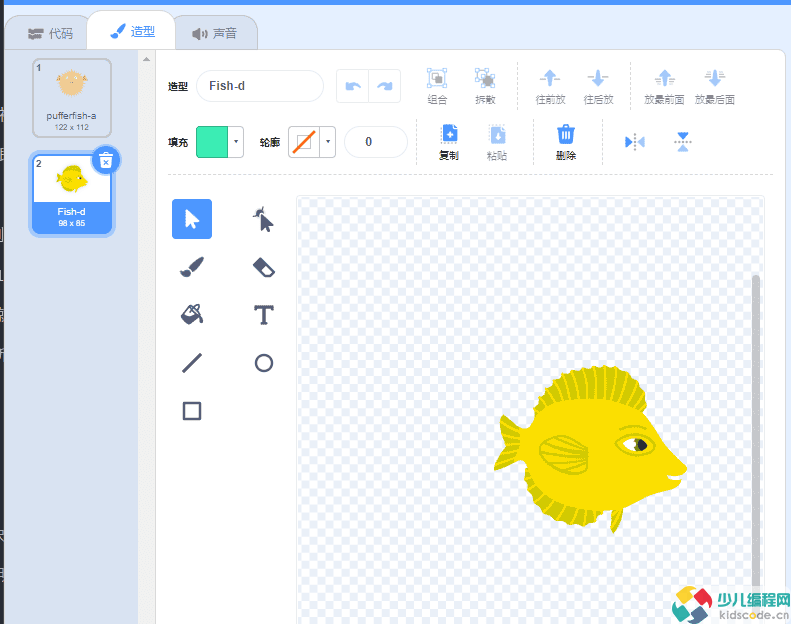
Task: Open the fill color dropdown
Action: [x=236, y=142]
